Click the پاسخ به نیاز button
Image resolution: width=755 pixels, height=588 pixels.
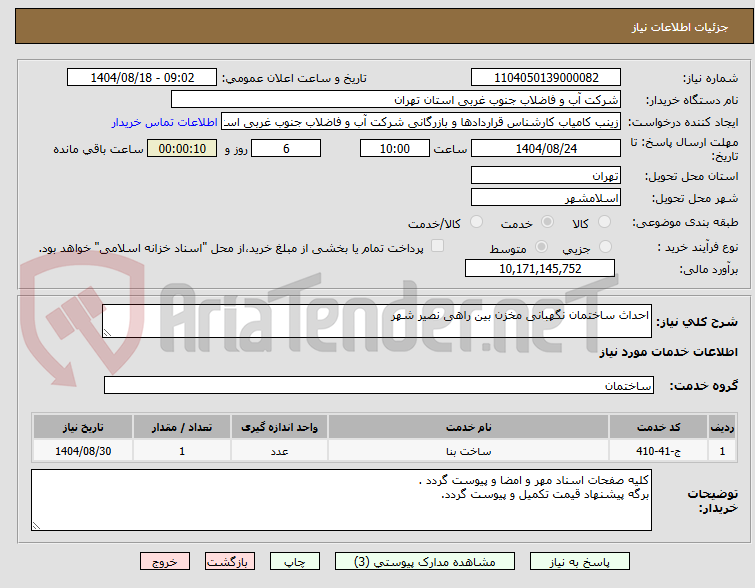[580, 562]
